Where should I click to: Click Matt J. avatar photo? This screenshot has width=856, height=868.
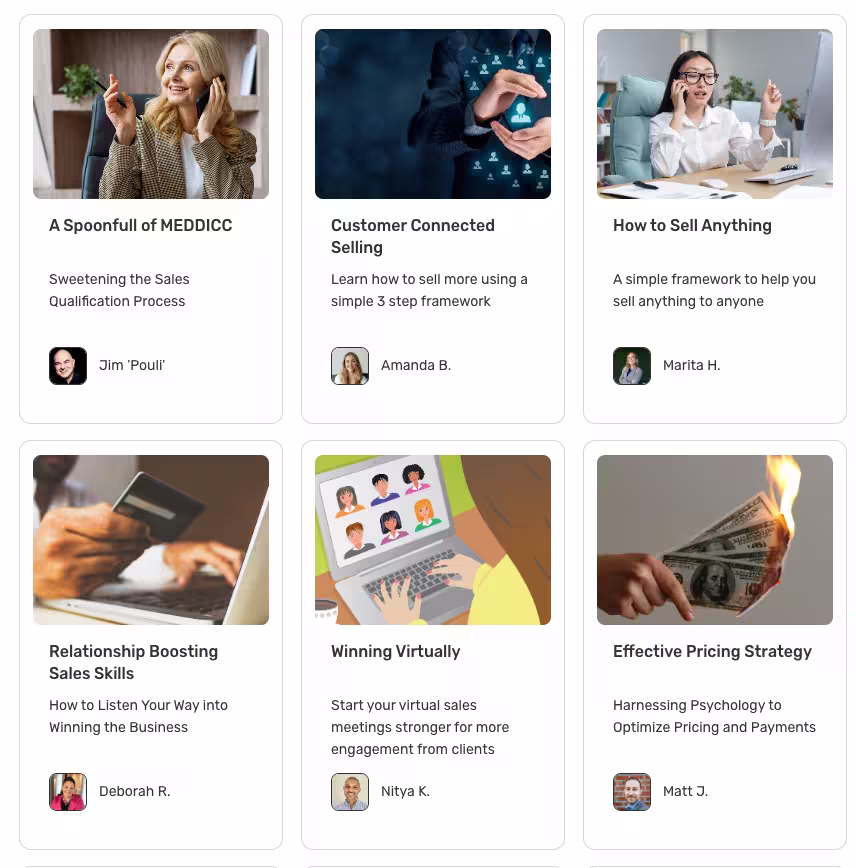632,792
